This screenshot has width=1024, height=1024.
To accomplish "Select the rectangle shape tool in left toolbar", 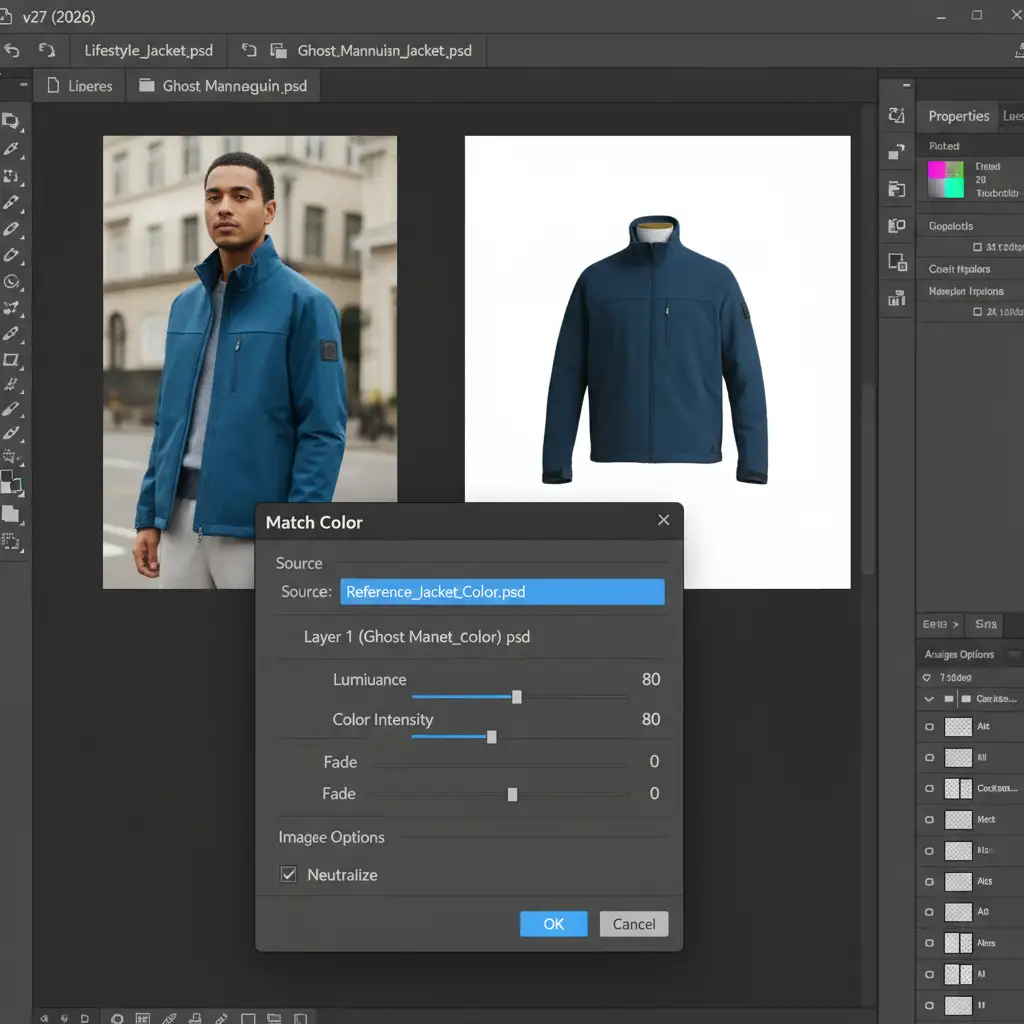I will click(11, 359).
